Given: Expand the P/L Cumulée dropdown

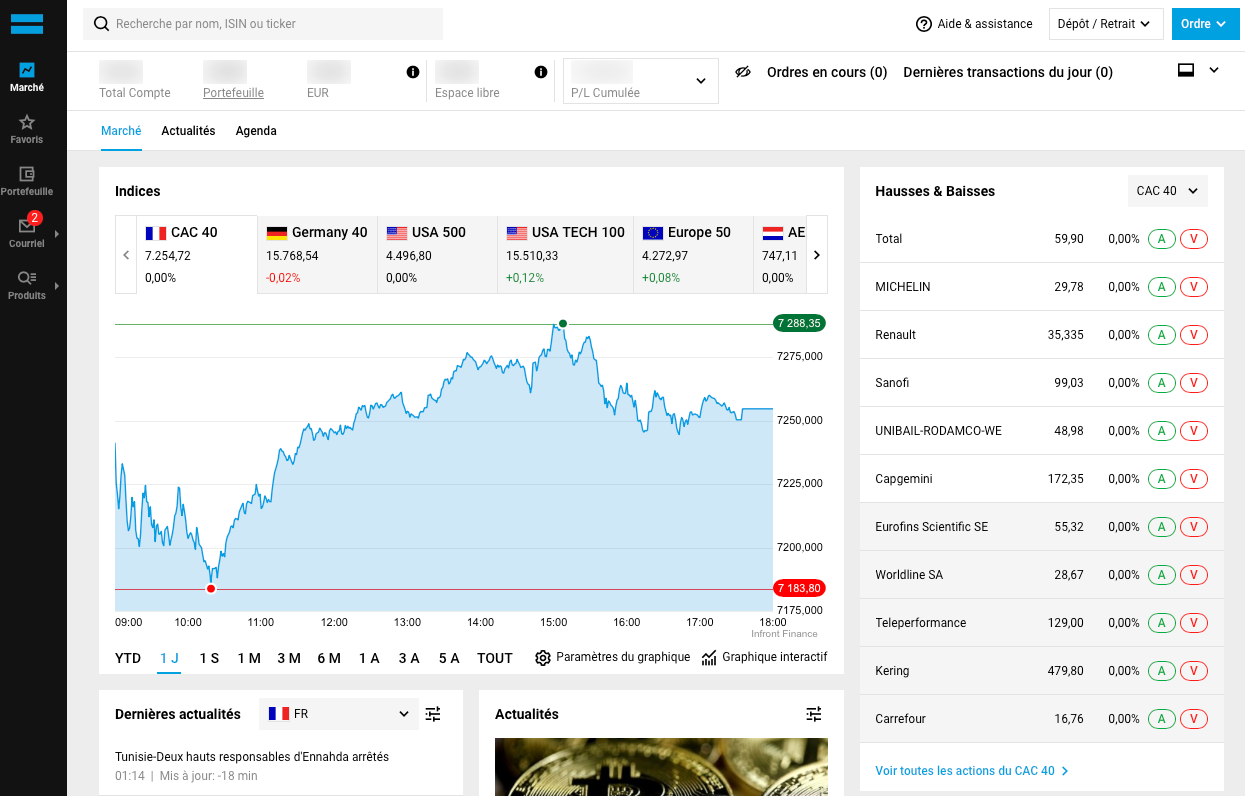Looking at the screenshot, I should pos(641,80).
